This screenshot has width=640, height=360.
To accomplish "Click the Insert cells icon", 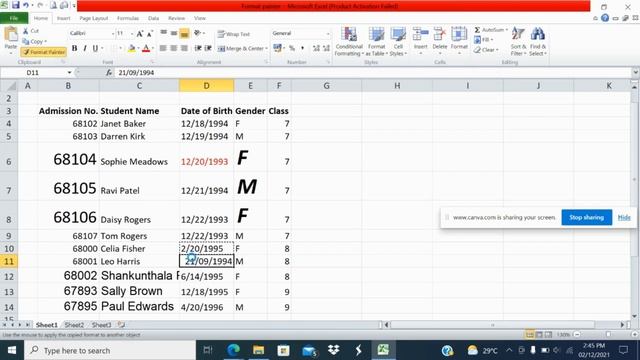I will point(420,34).
